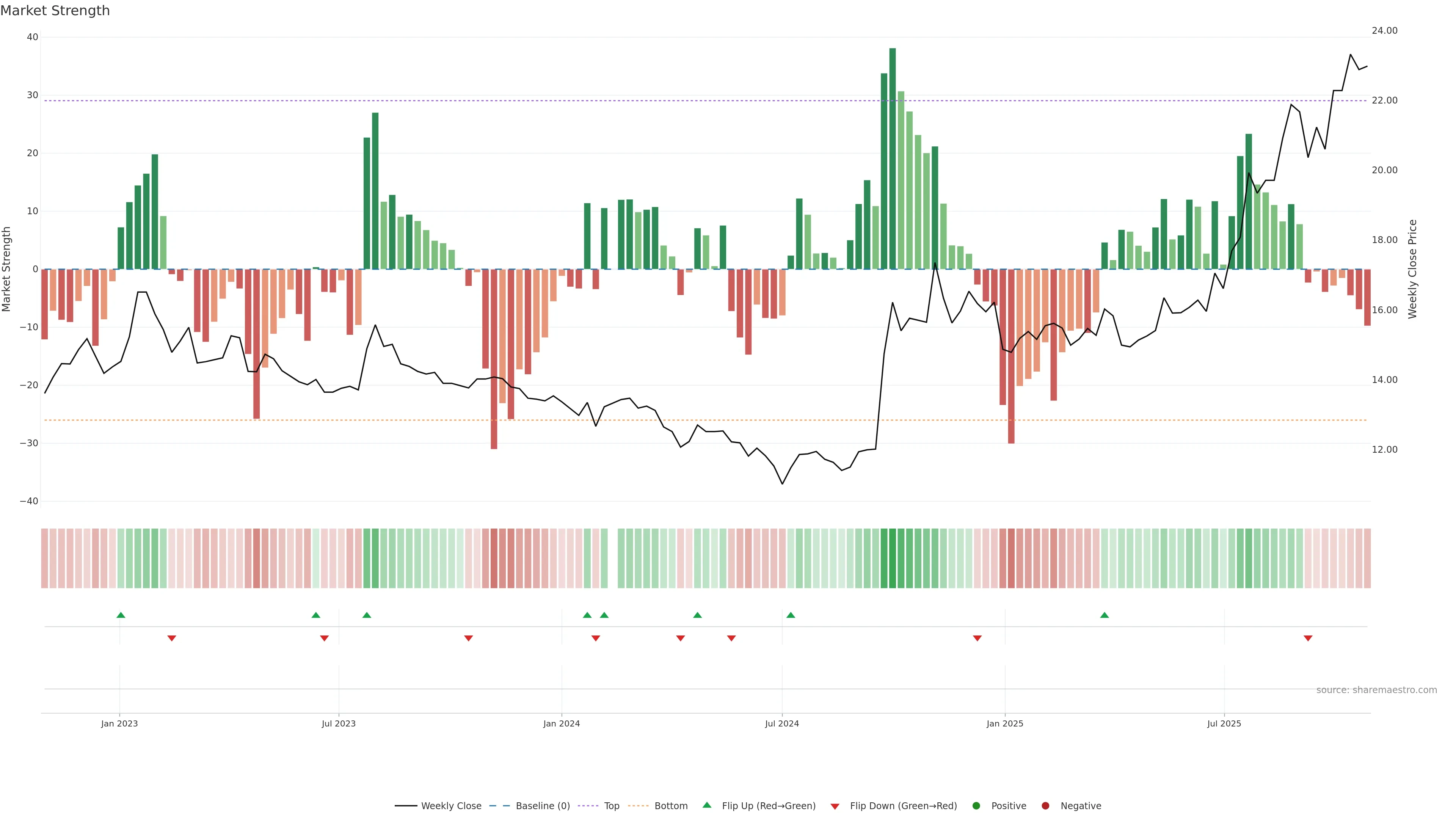Click the only Flip Up marker in 2025
Screen dimensions: 1456x819
[x=1105, y=615]
